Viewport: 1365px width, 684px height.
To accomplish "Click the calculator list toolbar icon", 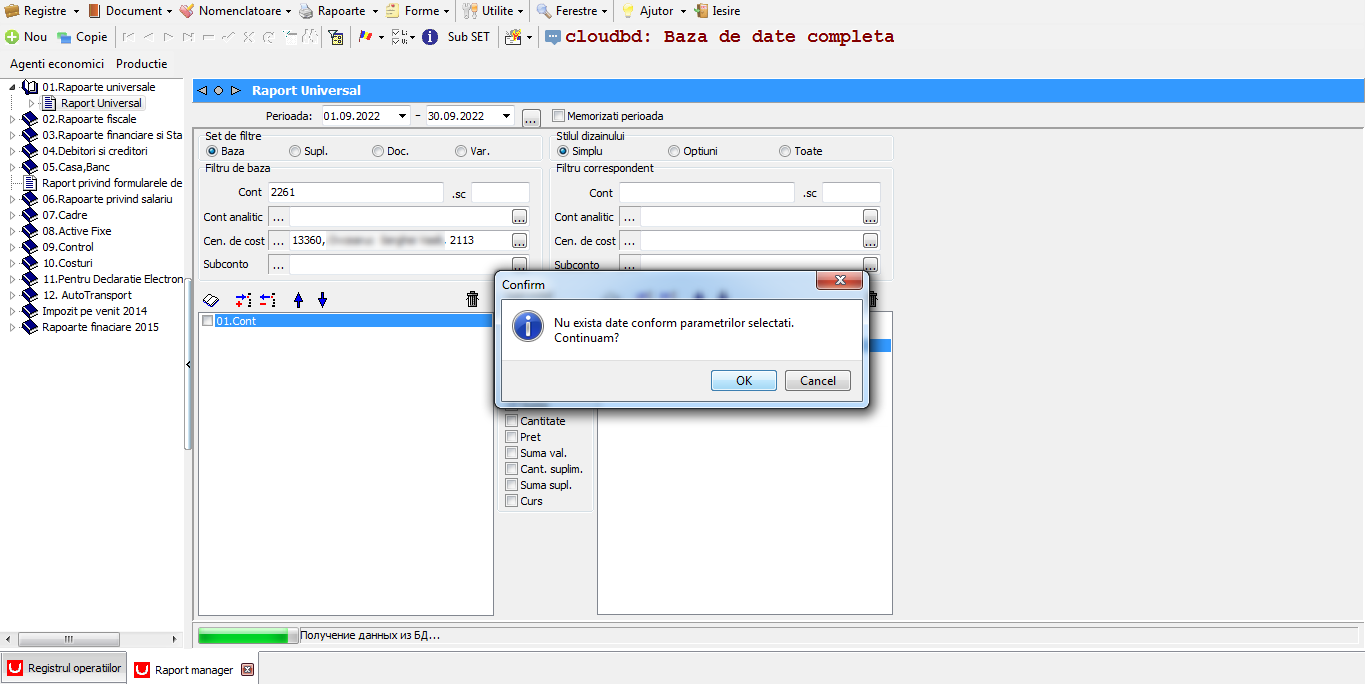I will point(336,37).
